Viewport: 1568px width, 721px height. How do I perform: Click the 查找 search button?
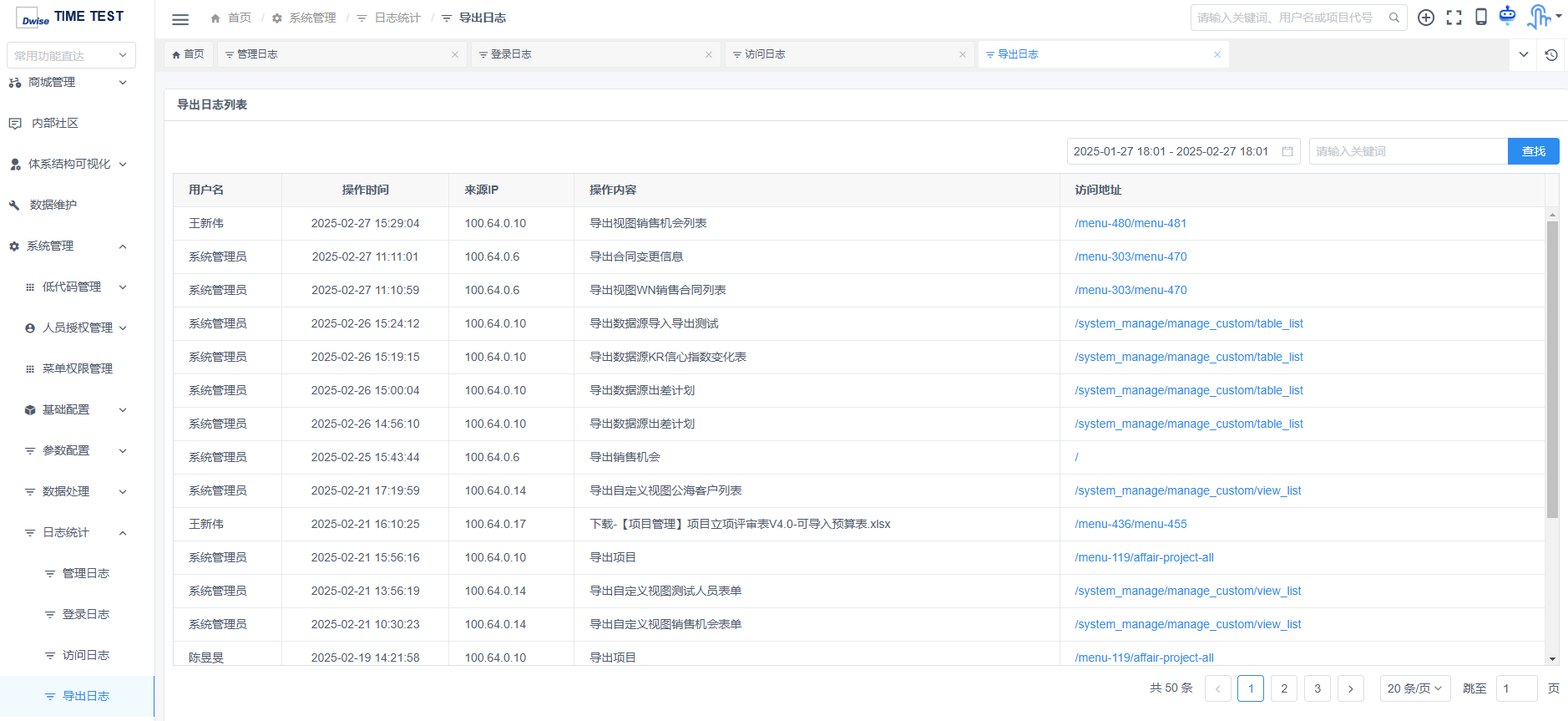coord(1534,151)
